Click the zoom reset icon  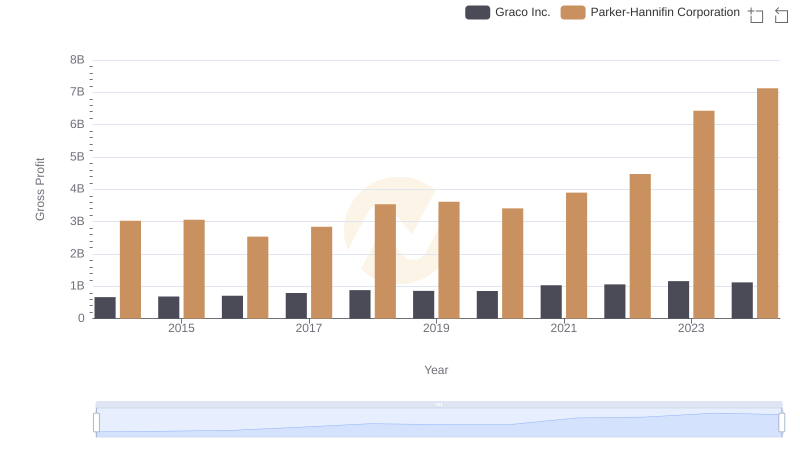click(781, 15)
